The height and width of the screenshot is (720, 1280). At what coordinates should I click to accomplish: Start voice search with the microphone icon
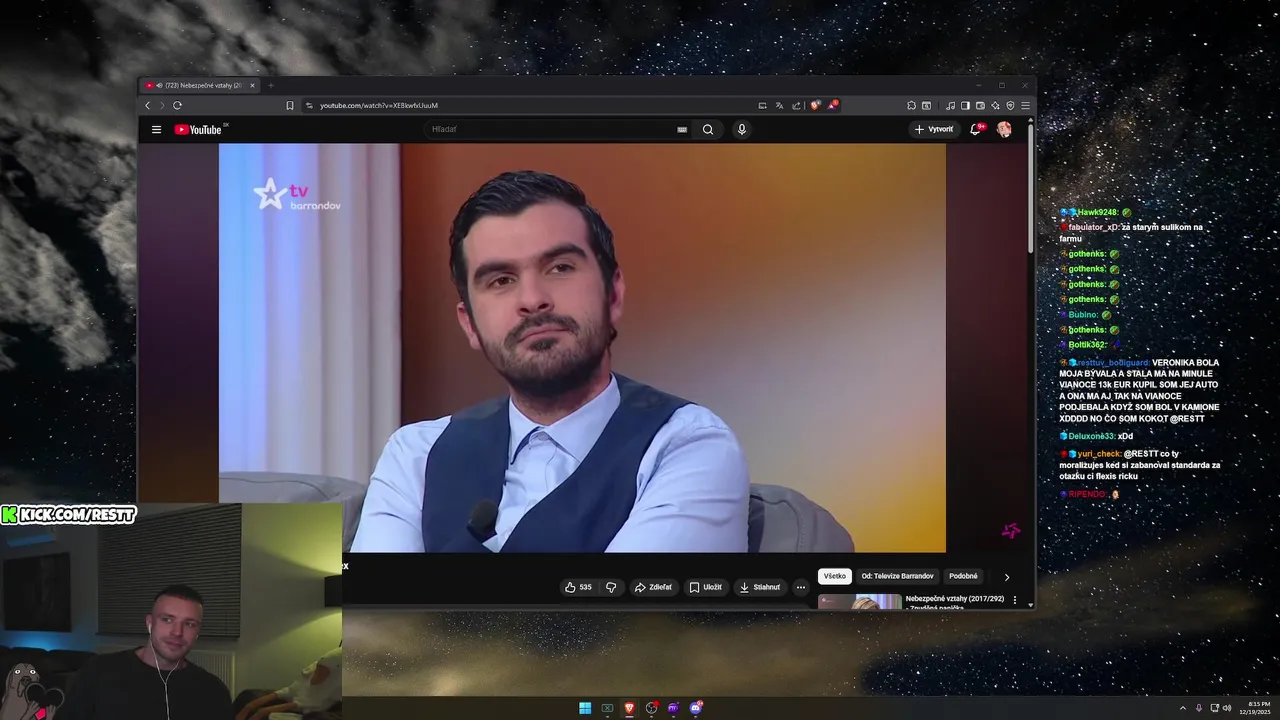click(x=741, y=129)
